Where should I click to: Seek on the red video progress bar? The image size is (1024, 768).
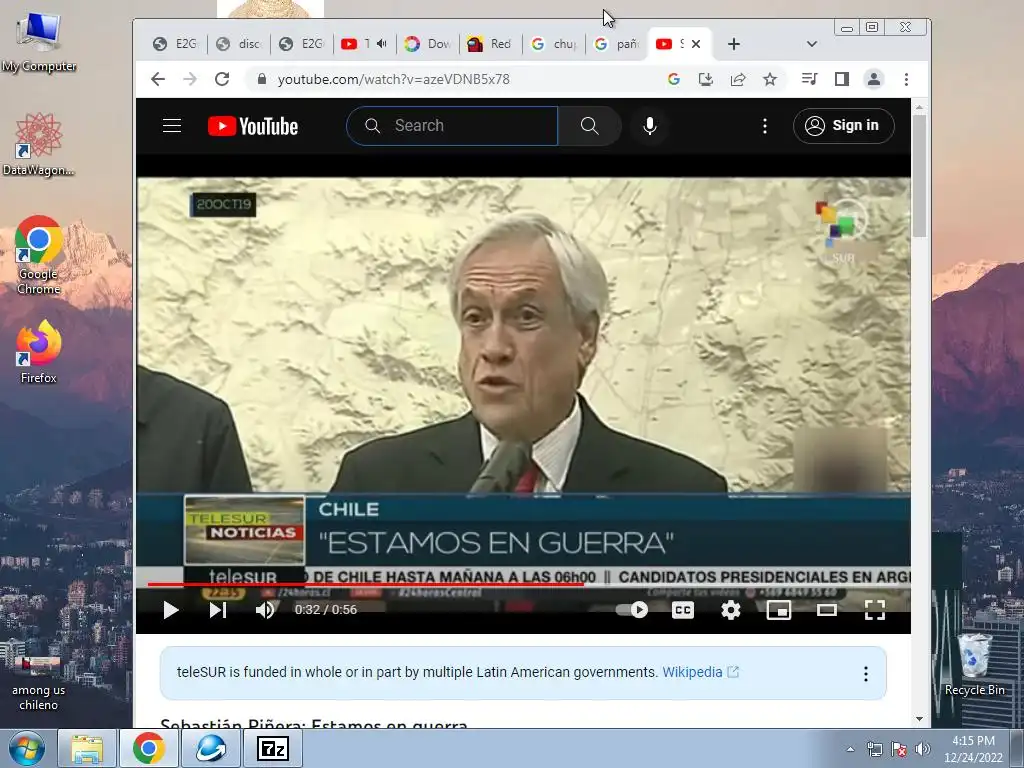coord(523,584)
